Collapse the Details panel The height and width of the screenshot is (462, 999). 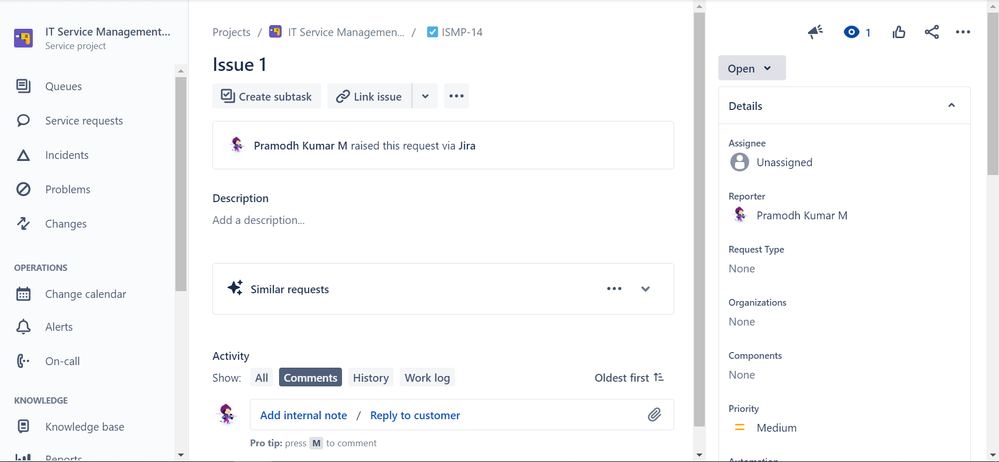tap(951, 106)
